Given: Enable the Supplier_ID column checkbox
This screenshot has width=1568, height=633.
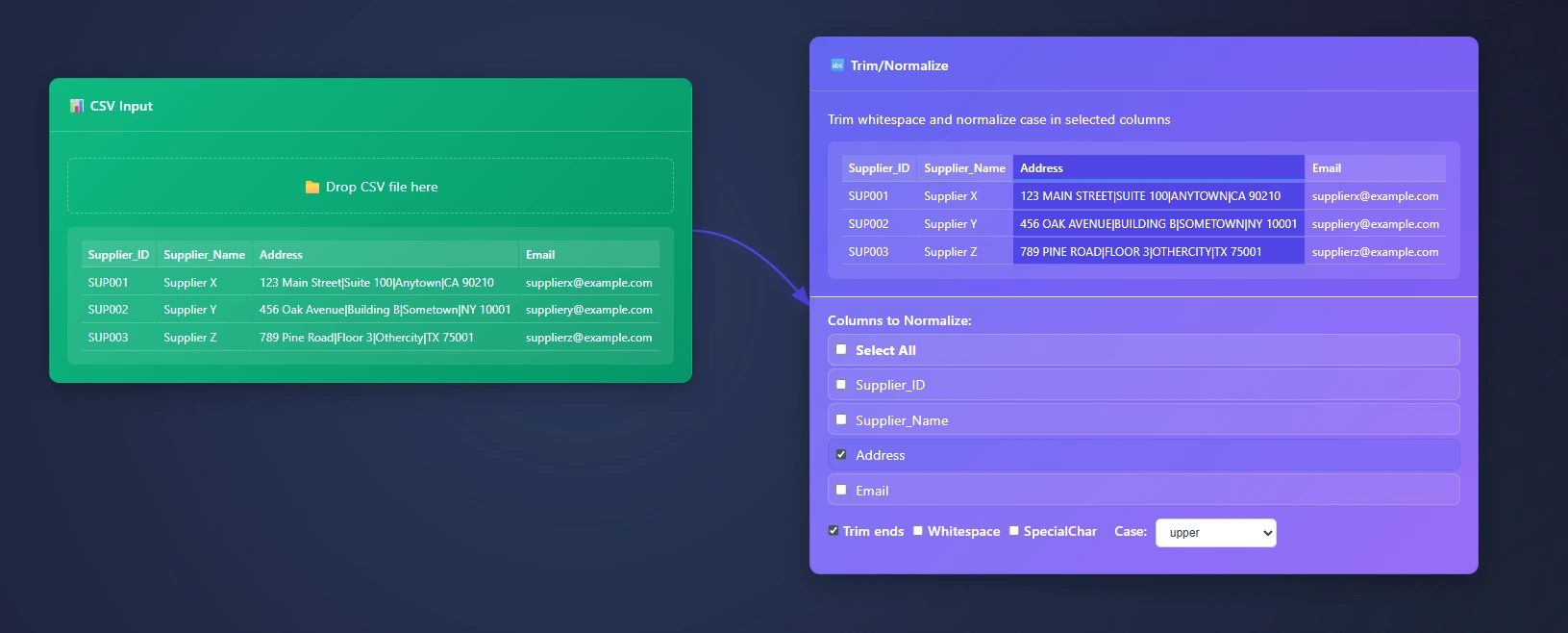Looking at the screenshot, I should click(841, 385).
